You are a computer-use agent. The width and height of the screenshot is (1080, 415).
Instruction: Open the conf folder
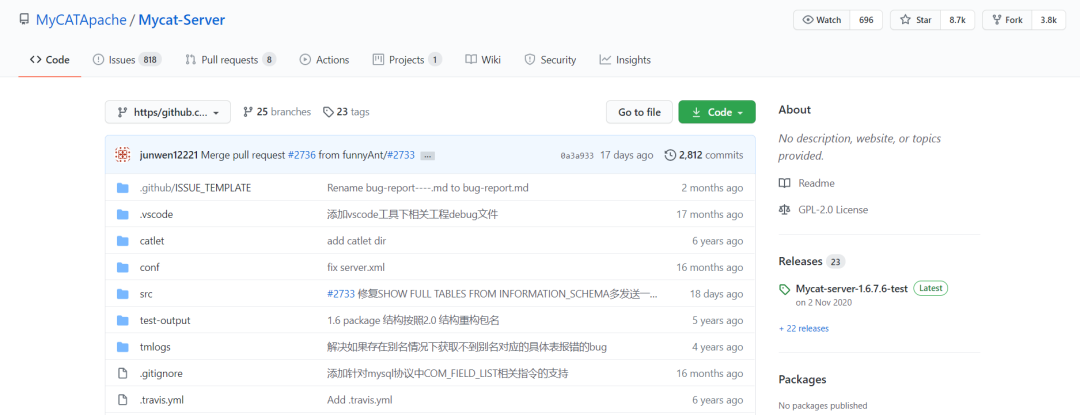click(149, 267)
